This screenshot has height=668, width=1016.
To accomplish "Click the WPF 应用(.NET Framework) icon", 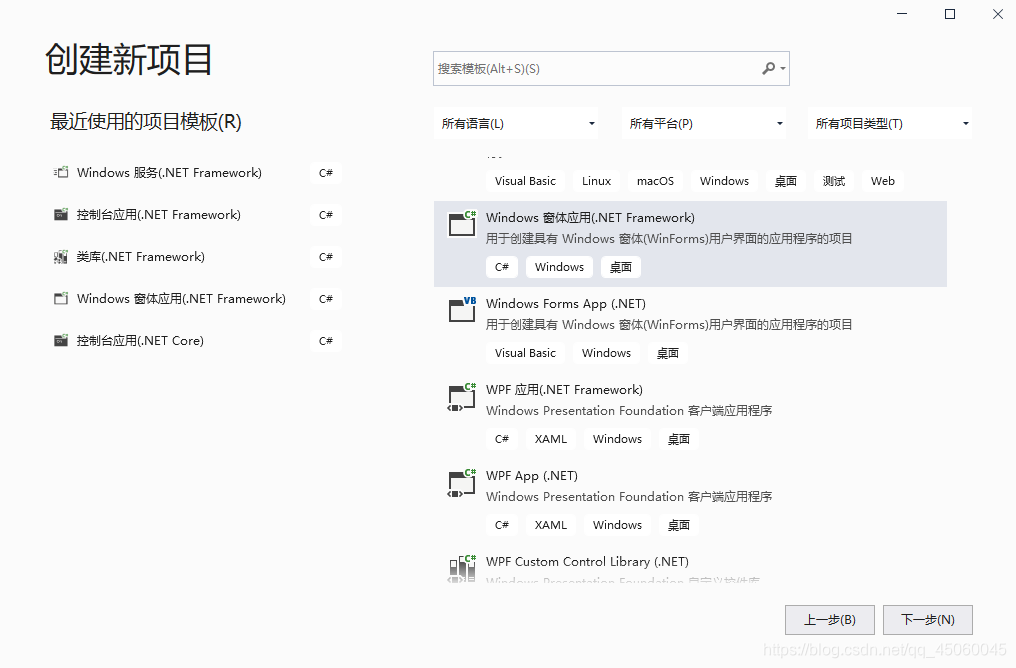I will click(x=463, y=395).
